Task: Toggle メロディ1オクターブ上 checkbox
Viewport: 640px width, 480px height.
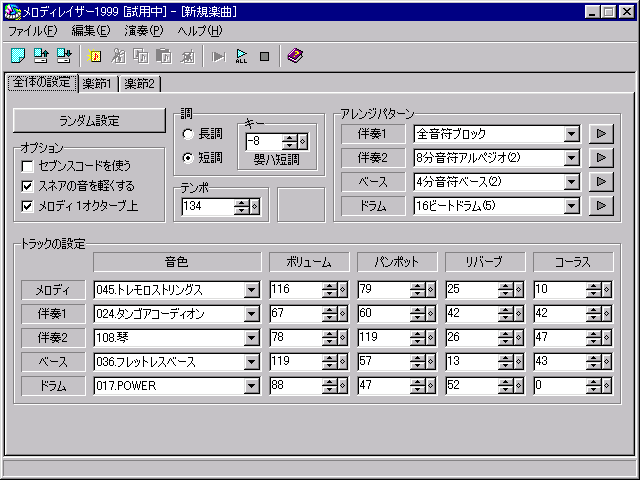Action: point(27,206)
